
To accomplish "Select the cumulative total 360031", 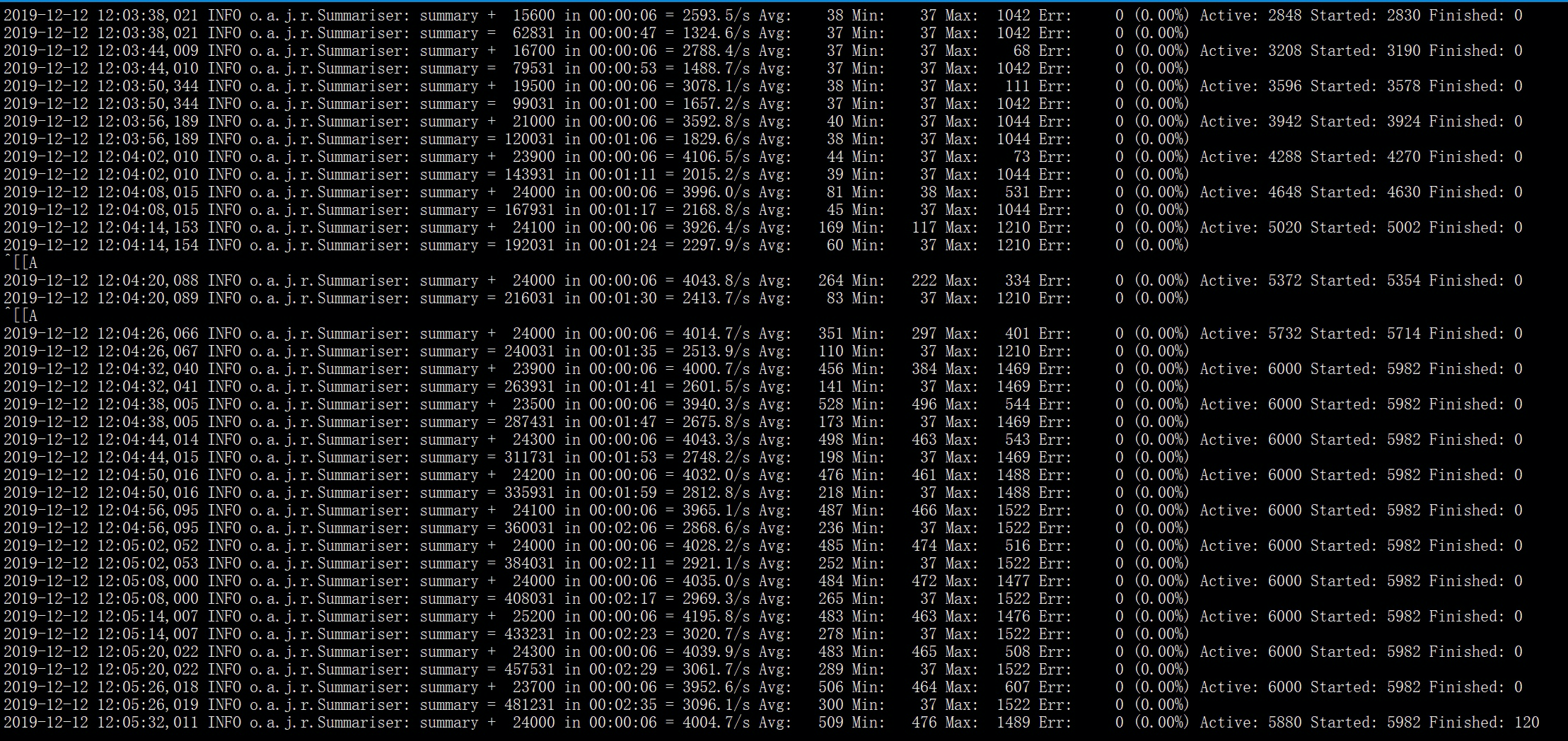I will coord(530,528).
